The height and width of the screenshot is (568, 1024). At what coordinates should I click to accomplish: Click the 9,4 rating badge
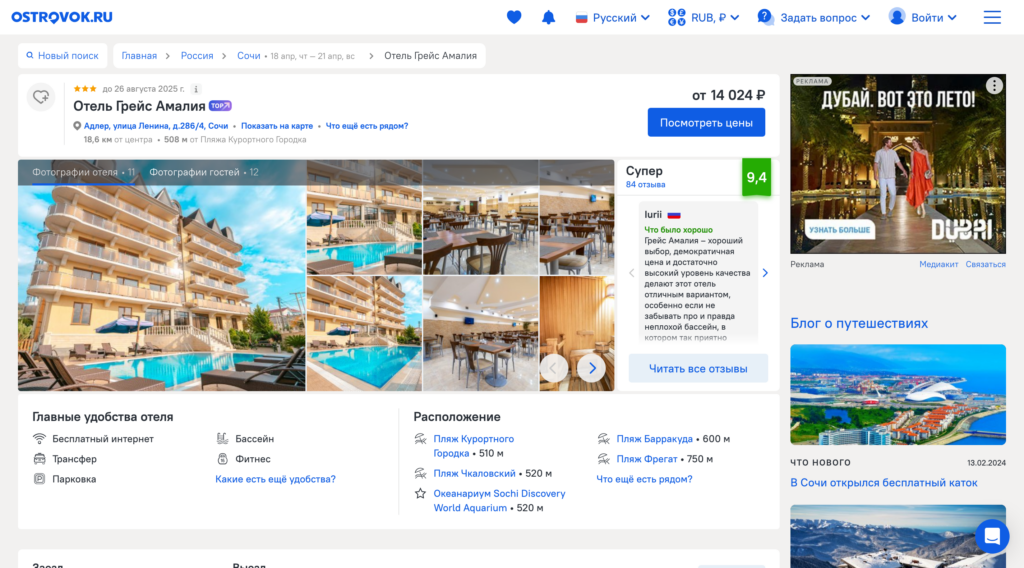click(x=756, y=178)
